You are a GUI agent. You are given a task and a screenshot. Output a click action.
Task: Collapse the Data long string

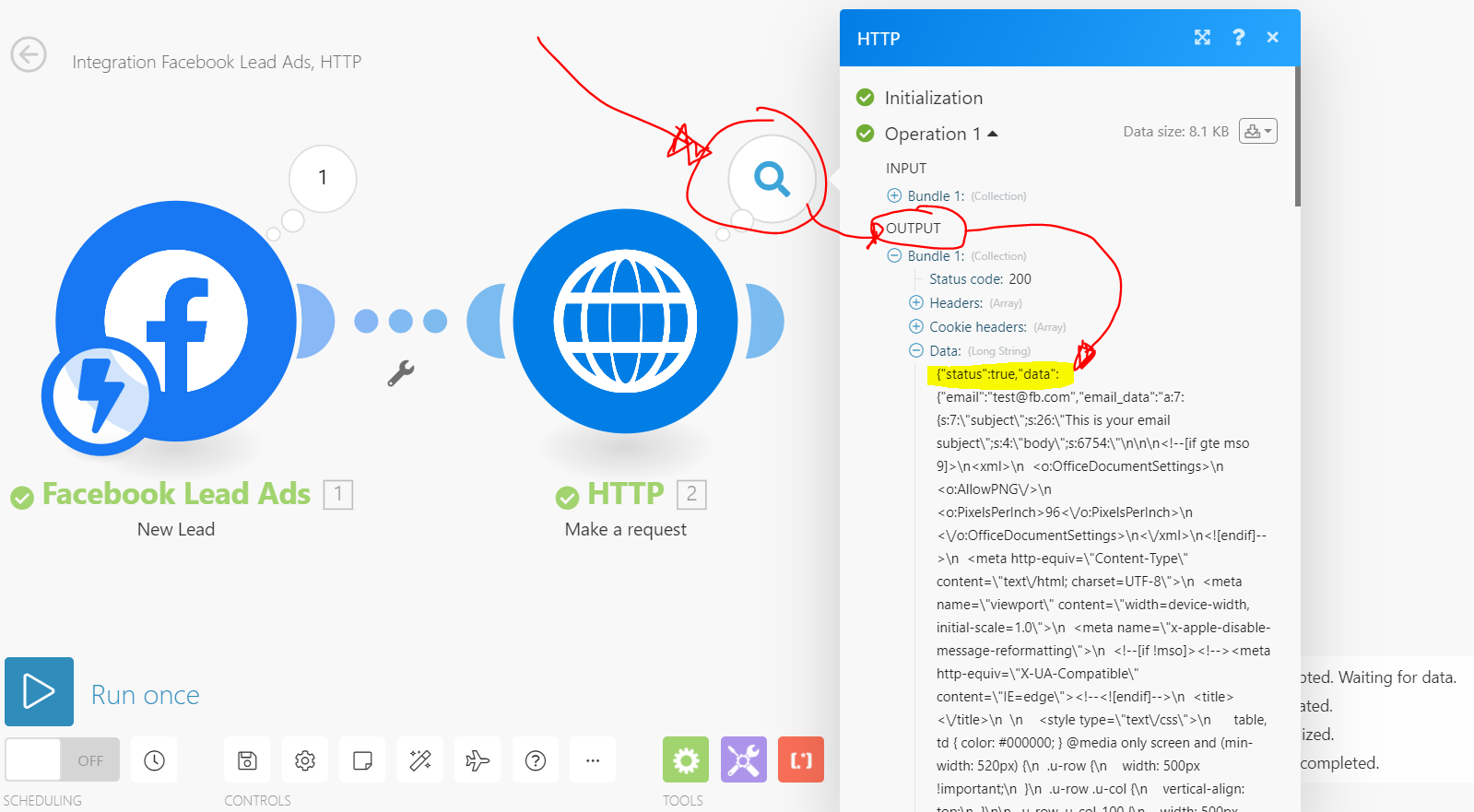(x=916, y=350)
